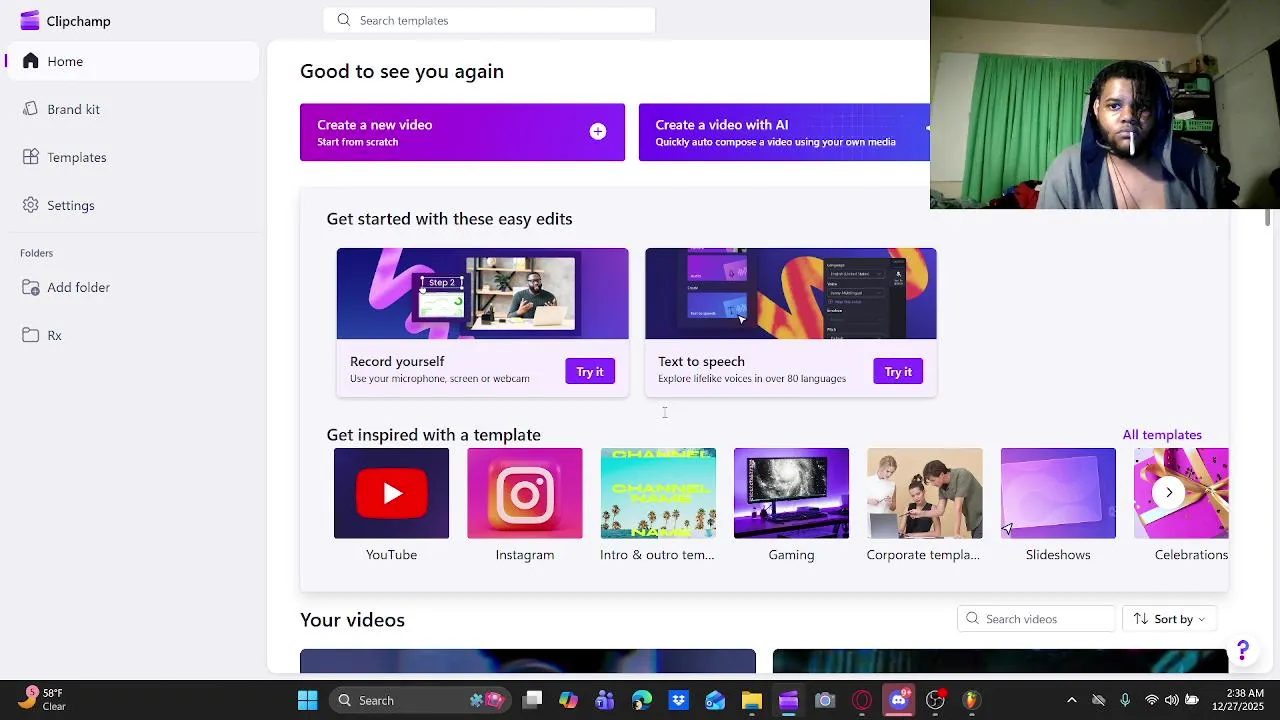Screen dimensions: 1280x720
Task: Open Task View in taskbar
Action: coord(532,700)
